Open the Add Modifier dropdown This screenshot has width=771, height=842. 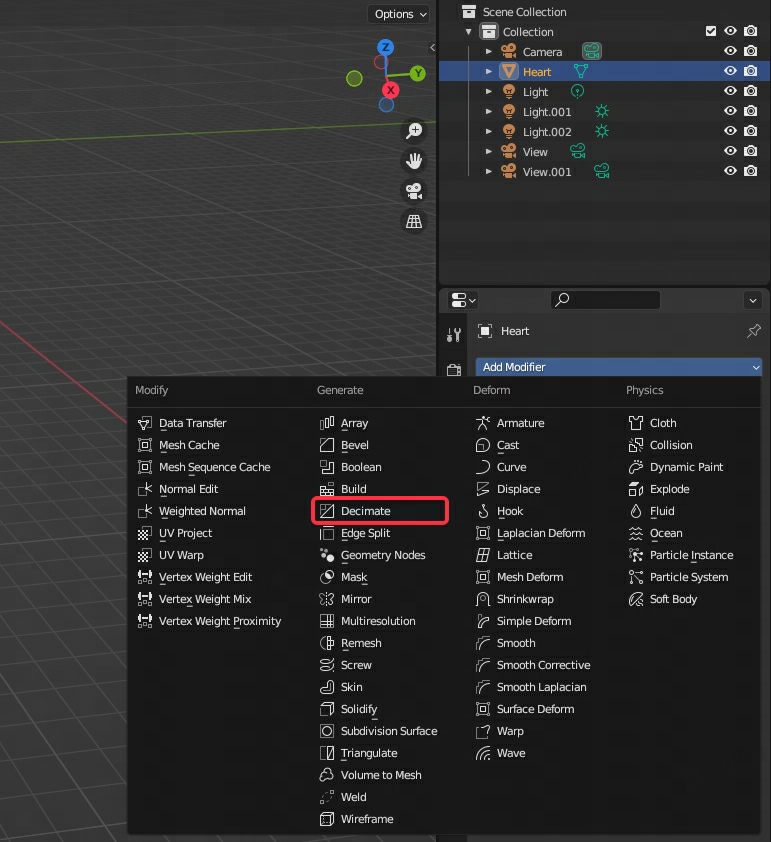(618, 367)
